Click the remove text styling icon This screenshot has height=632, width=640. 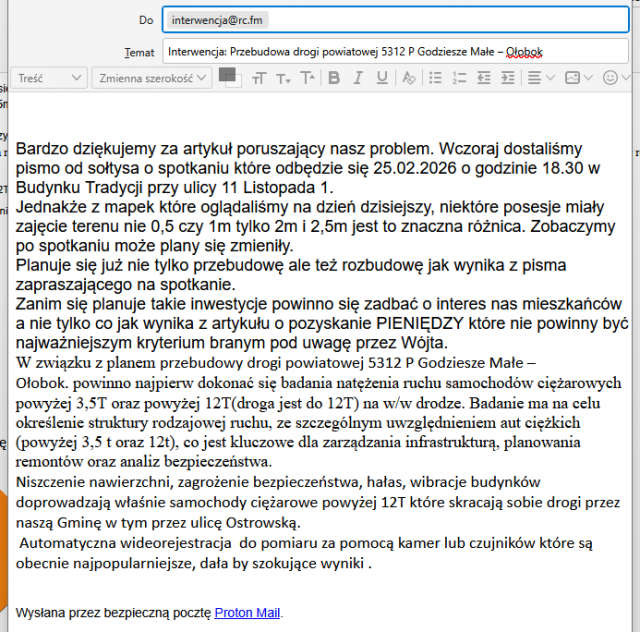coord(409,78)
